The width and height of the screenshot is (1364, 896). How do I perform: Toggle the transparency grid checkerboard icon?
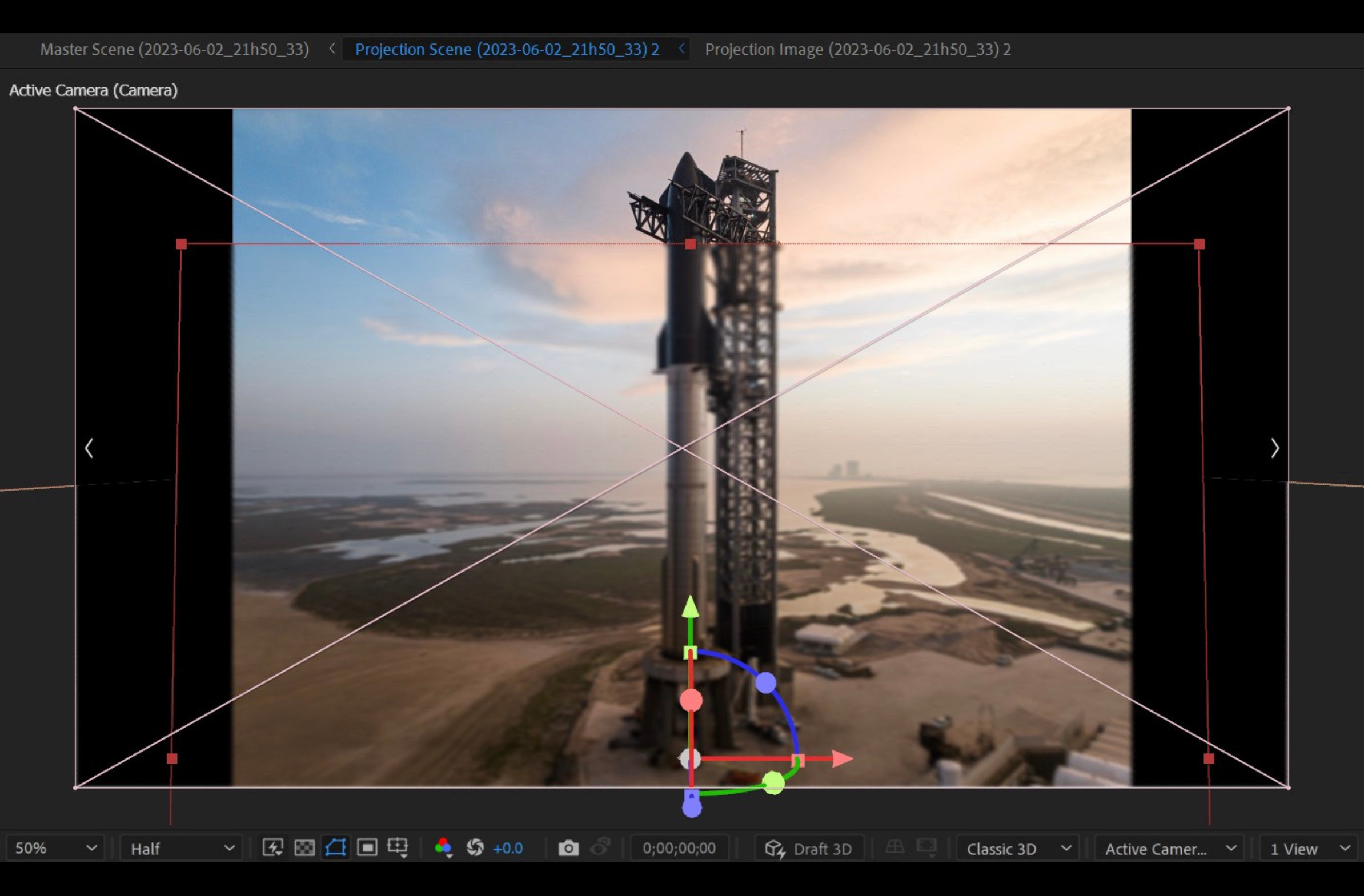point(304,847)
